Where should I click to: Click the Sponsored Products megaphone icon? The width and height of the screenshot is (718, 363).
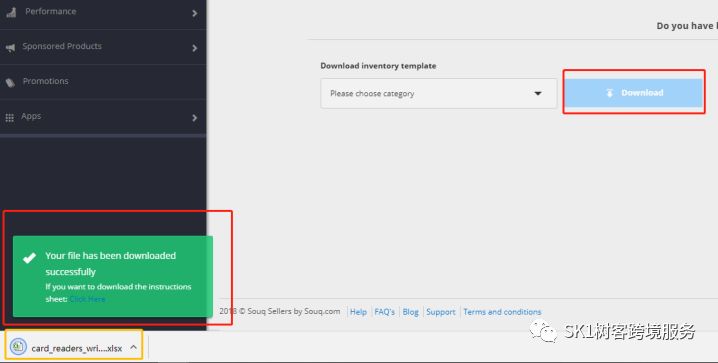10,47
